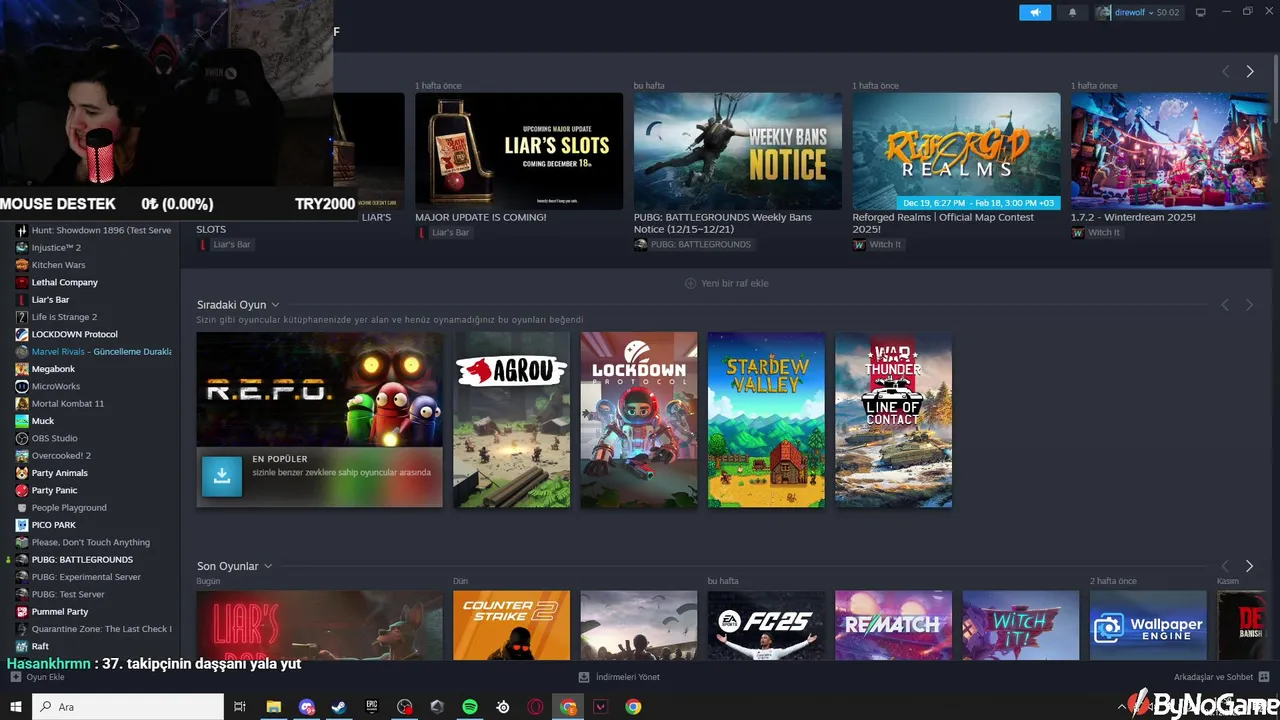Screen dimensions: 1280x720
Task: Click Oyun Ekle to add a game
Action: click(x=38, y=677)
